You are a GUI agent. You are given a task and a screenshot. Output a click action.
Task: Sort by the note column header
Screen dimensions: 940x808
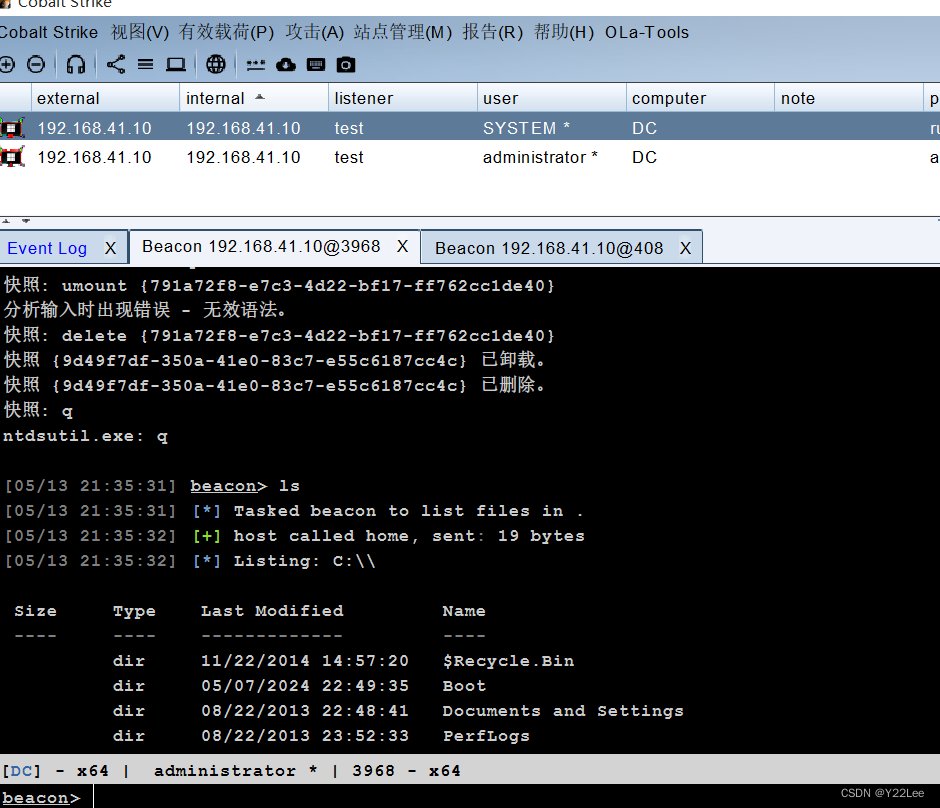(x=849, y=98)
